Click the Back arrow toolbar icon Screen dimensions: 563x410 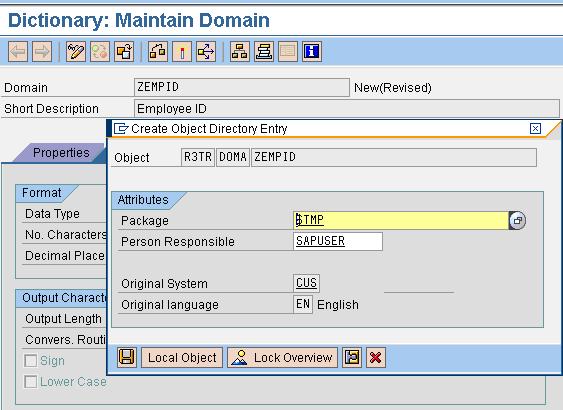(18, 52)
